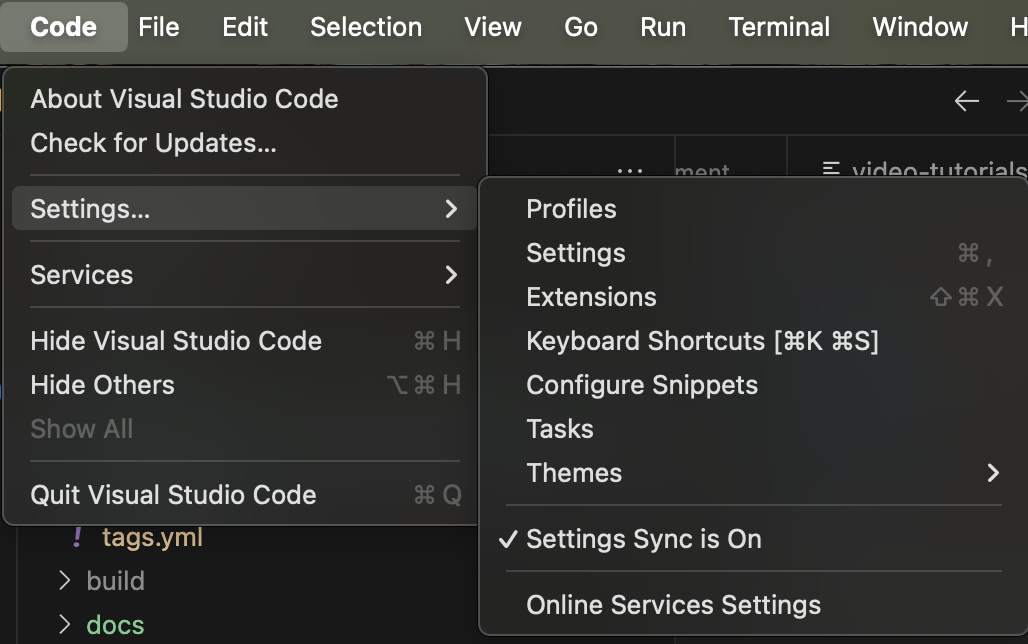
Task: Open Keyboard Shortcuts
Action: [x=754, y=341]
